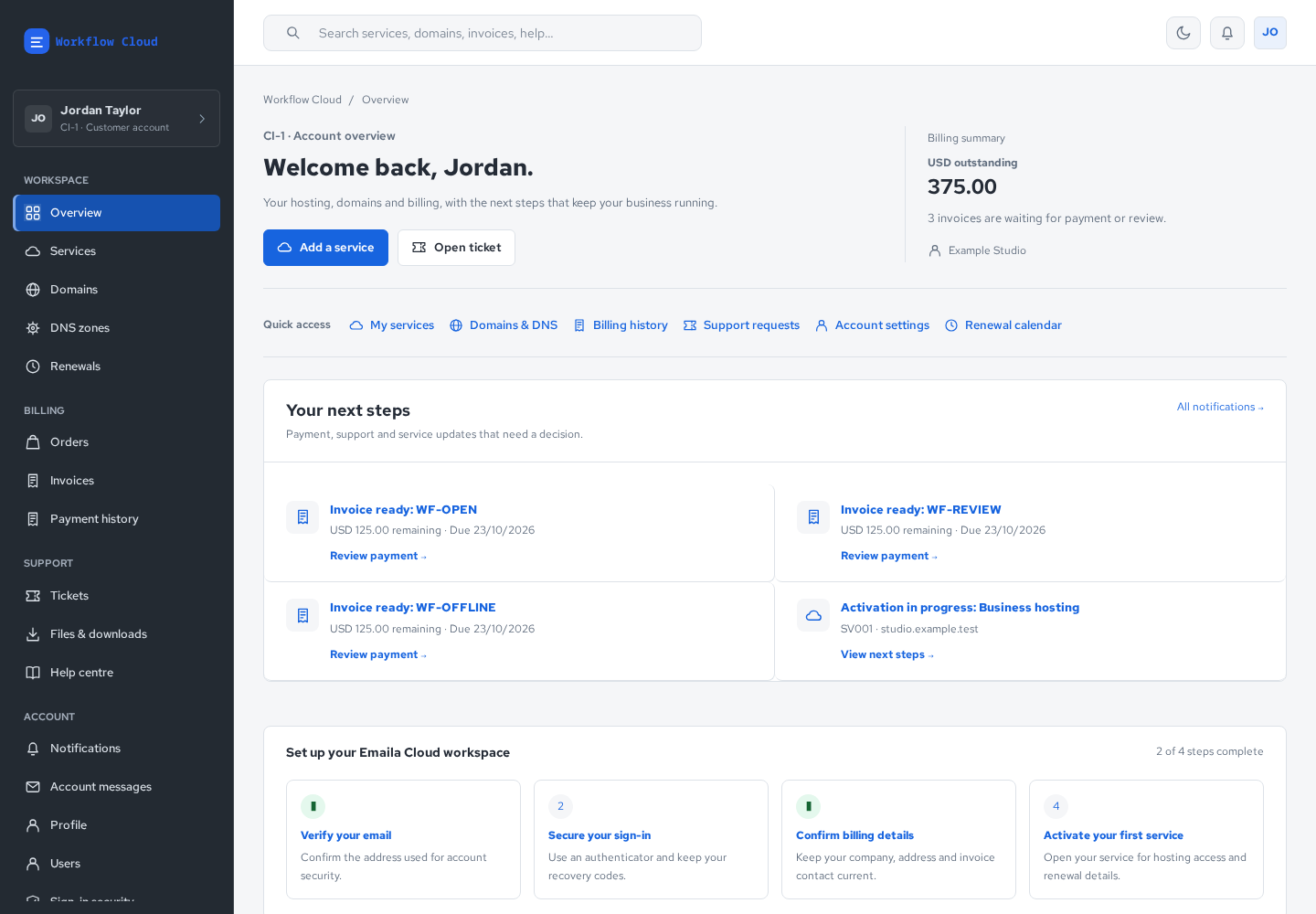
Task: Open My services quick access link
Action: 392,325
